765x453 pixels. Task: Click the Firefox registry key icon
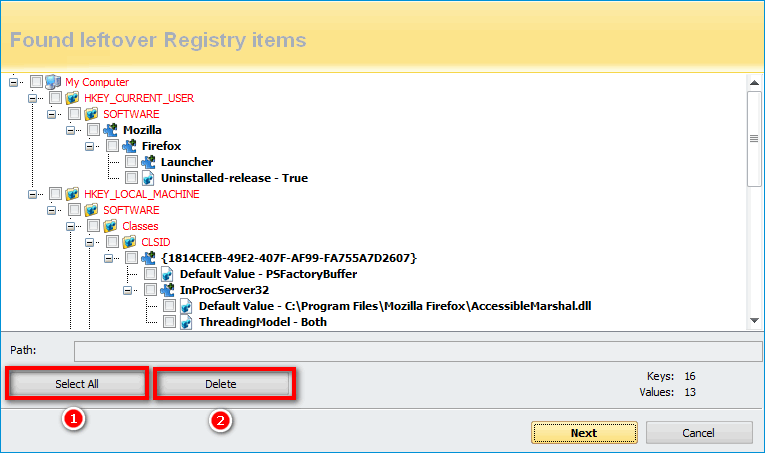[129, 146]
